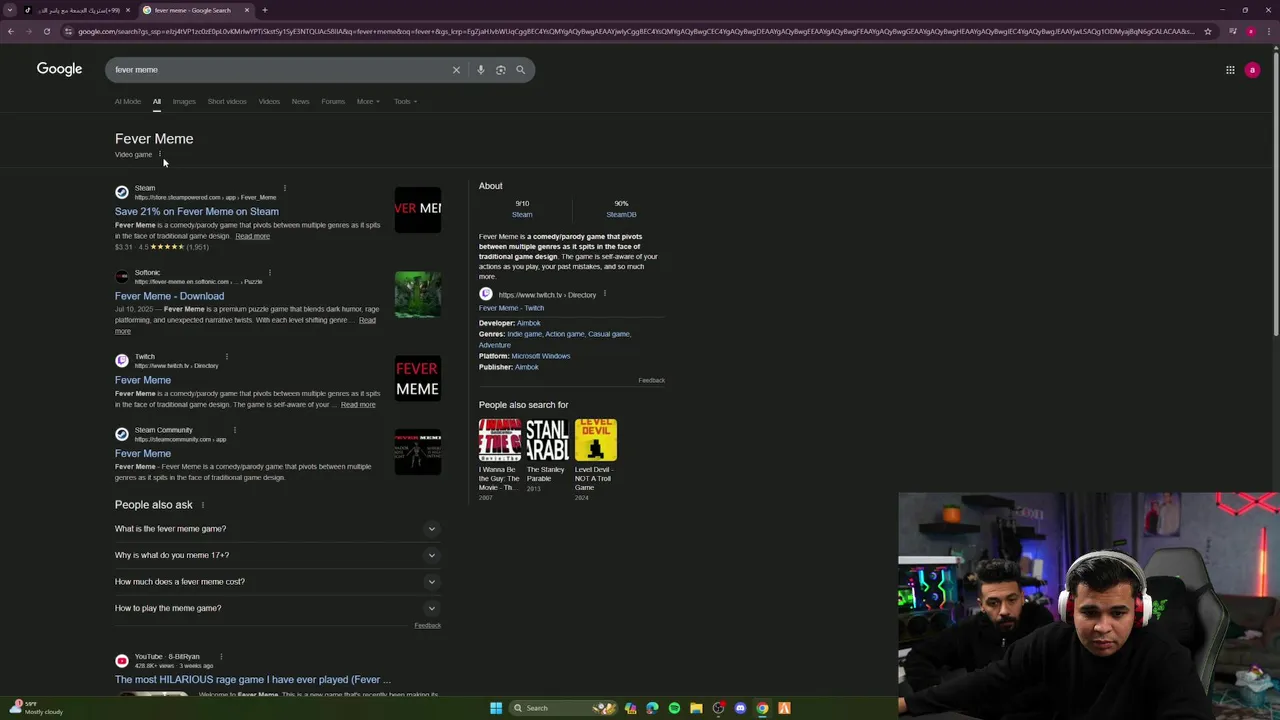Viewport: 1280px width, 720px height.
Task: Open the Chrome profile avatar in toolbar
Action: coord(1250,31)
